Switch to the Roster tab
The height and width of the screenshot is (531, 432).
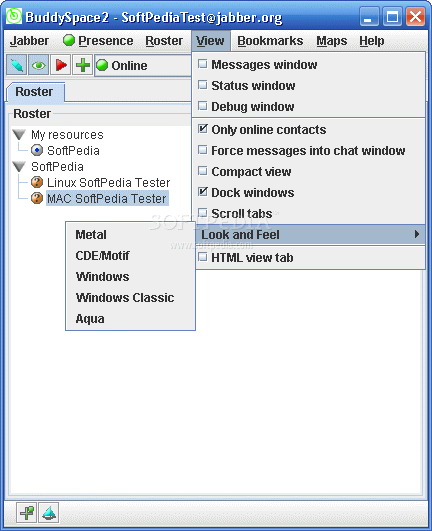(35, 92)
